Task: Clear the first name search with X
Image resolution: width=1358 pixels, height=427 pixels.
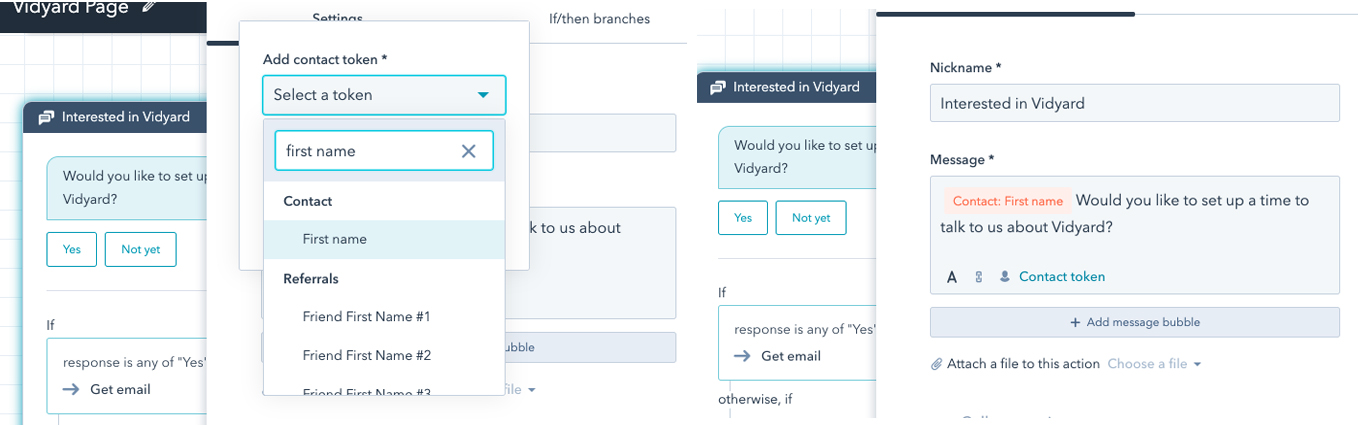Action: pyautogui.click(x=468, y=151)
